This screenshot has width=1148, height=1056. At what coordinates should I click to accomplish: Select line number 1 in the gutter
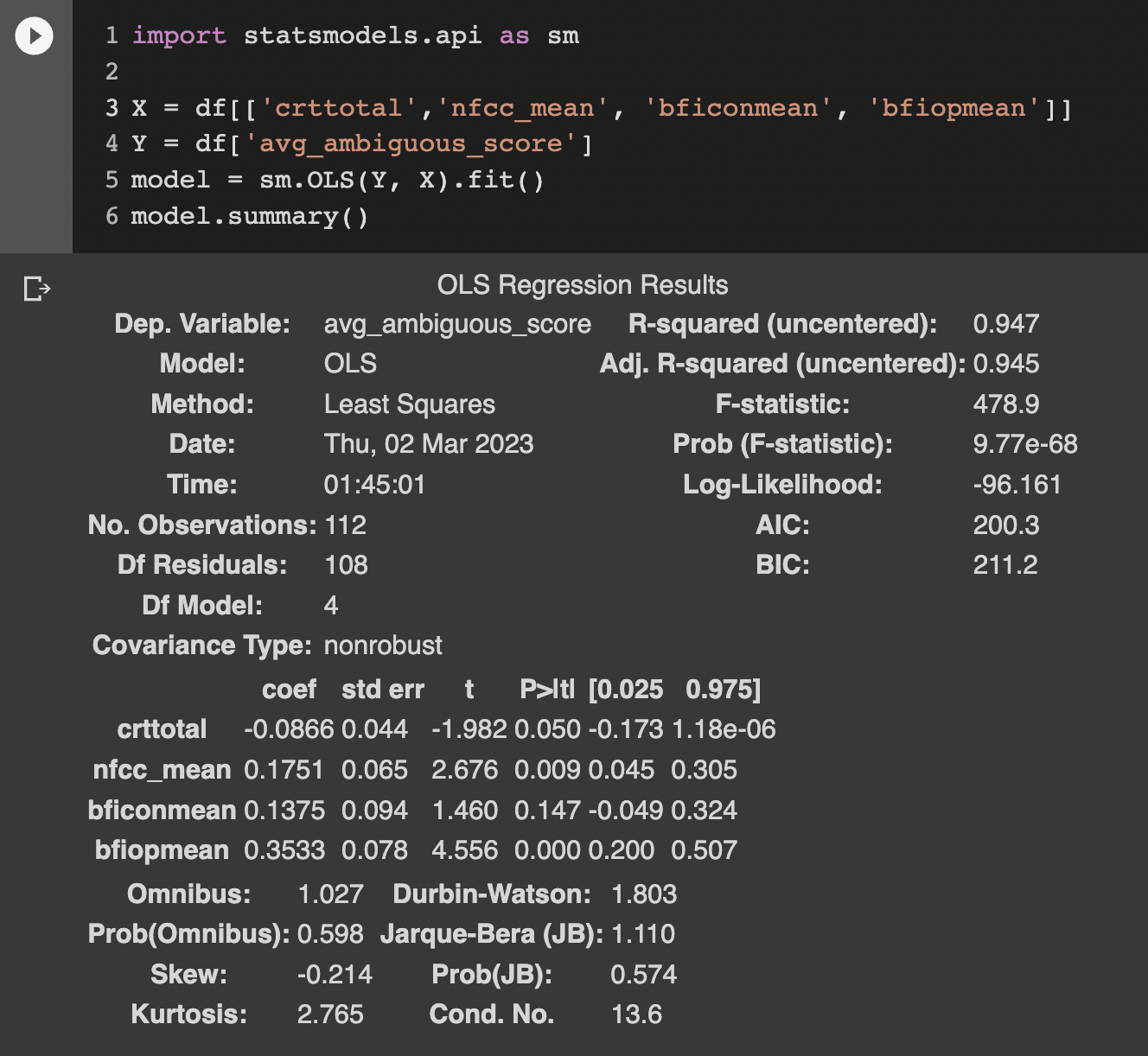(111, 35)
